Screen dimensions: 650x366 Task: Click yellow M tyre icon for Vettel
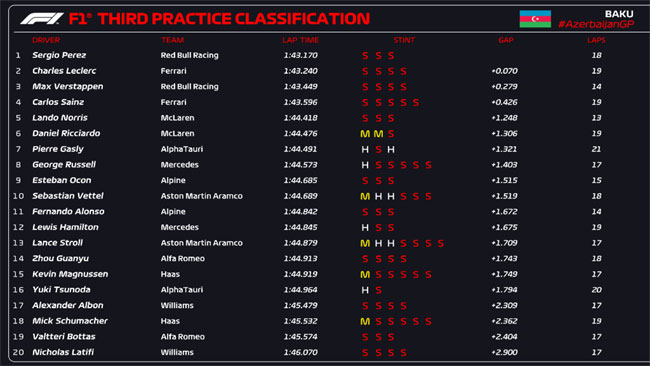(x=365, y=196)
